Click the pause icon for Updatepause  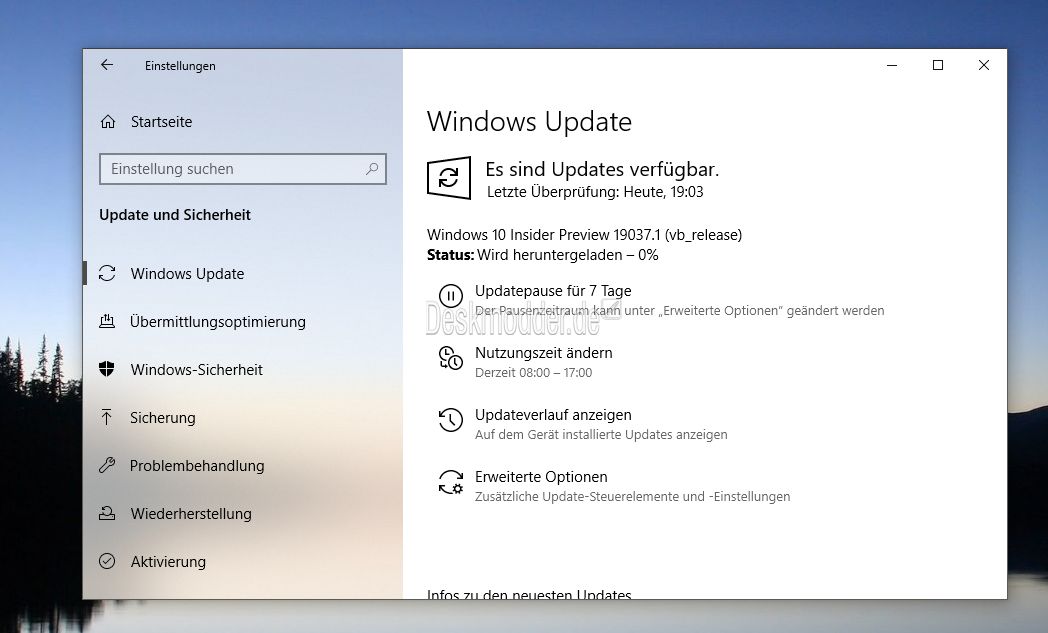(x=450, y=295)
